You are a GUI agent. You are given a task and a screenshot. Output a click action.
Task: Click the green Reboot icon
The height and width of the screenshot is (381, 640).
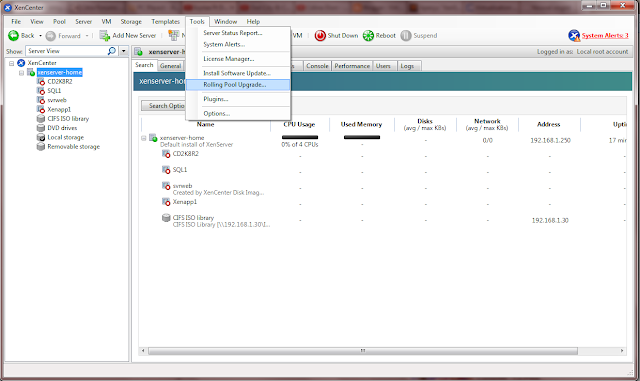point(368,36)
